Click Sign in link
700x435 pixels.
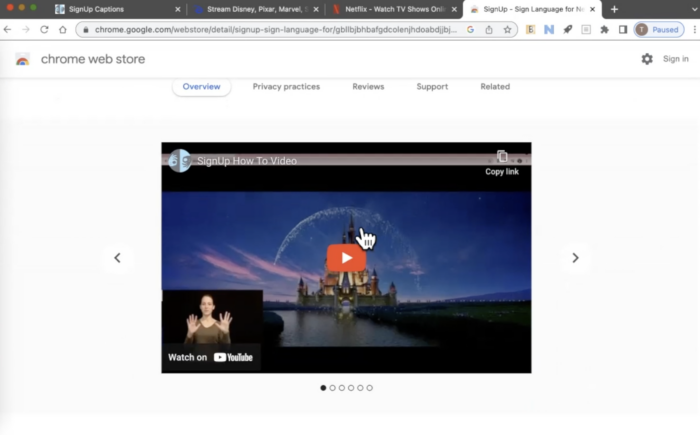tap(675, 59)
